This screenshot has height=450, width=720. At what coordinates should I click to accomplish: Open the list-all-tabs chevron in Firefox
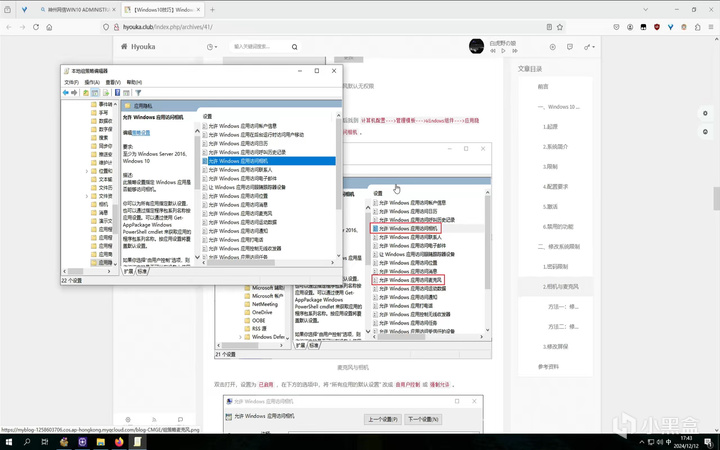[x=645, y=10]
